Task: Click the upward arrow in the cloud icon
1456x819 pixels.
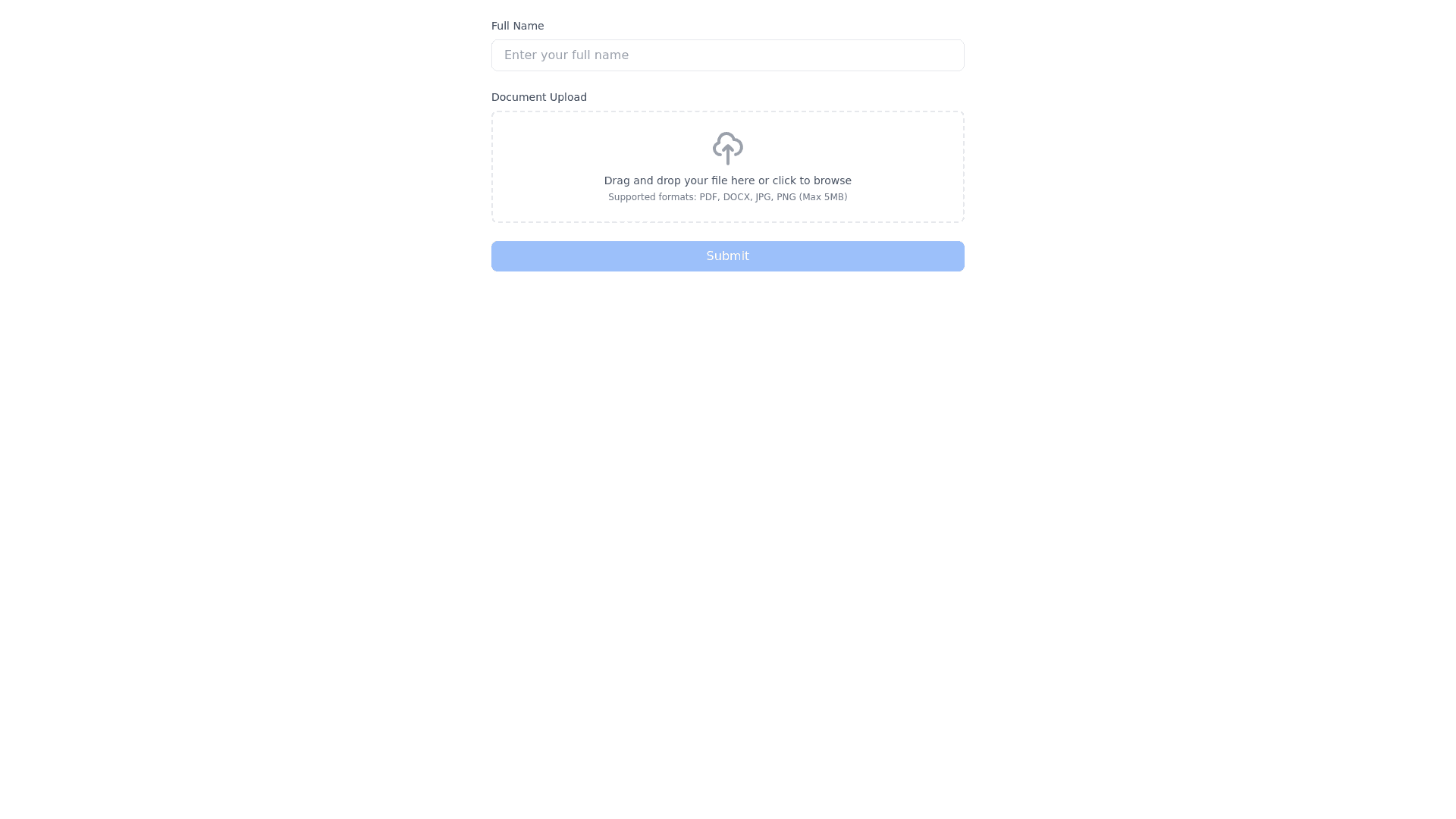Action: click(x=727, y=155)
